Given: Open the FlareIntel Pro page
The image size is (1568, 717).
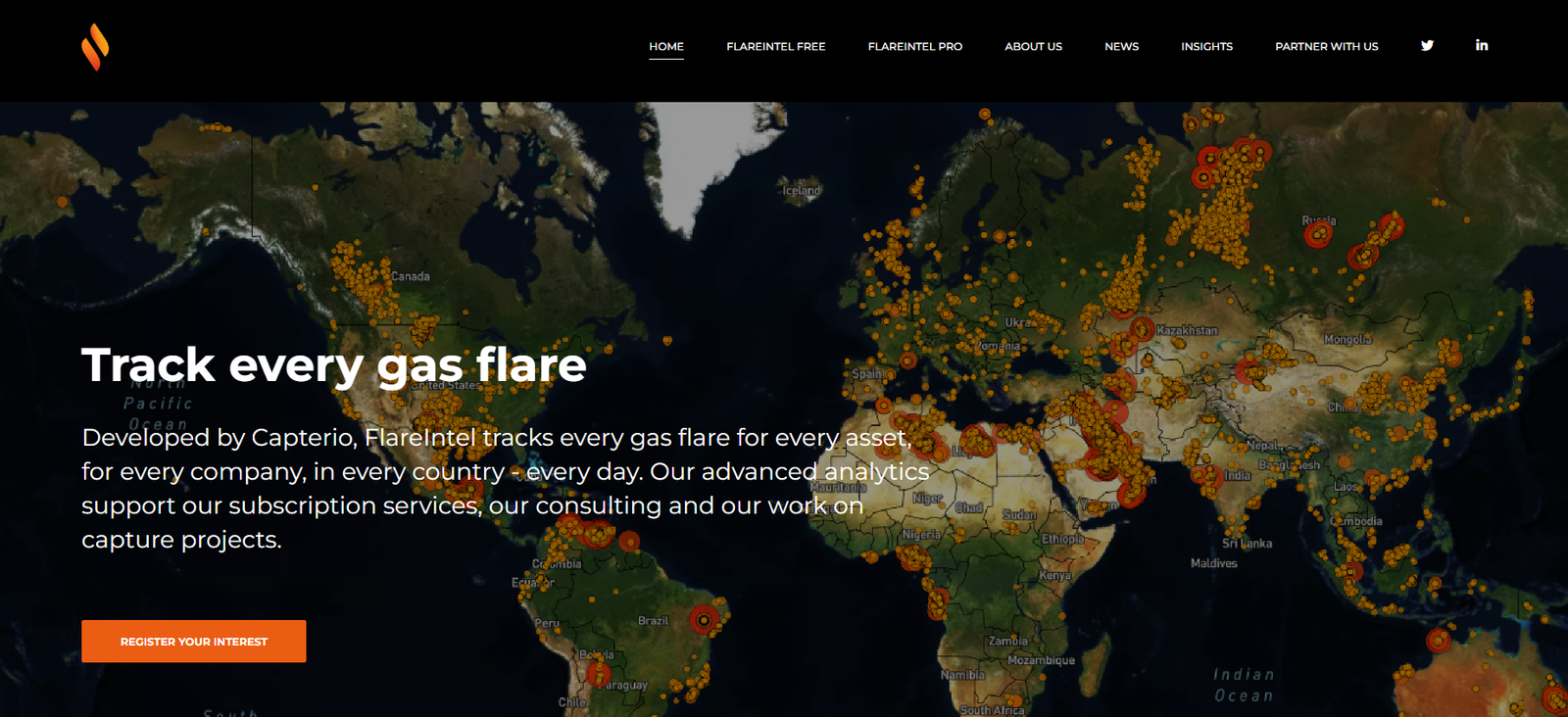Looking at the screenshot, I should click(914, 47).
